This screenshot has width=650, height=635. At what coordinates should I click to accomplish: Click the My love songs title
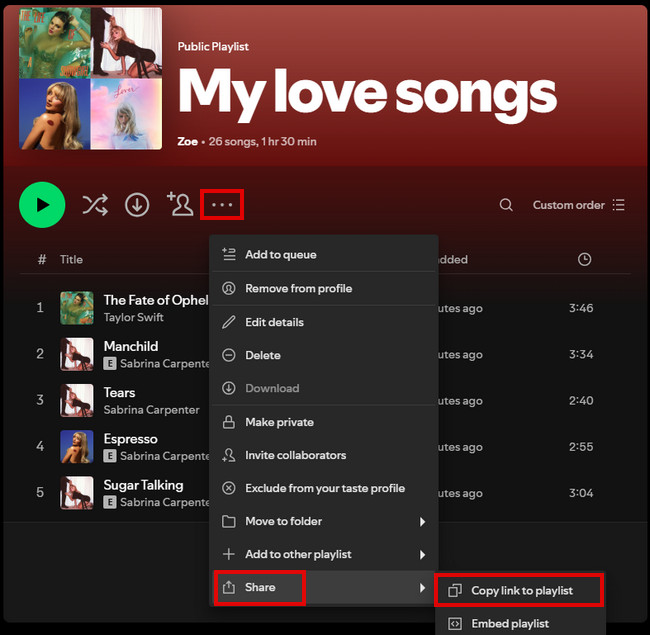pos(368,94)
